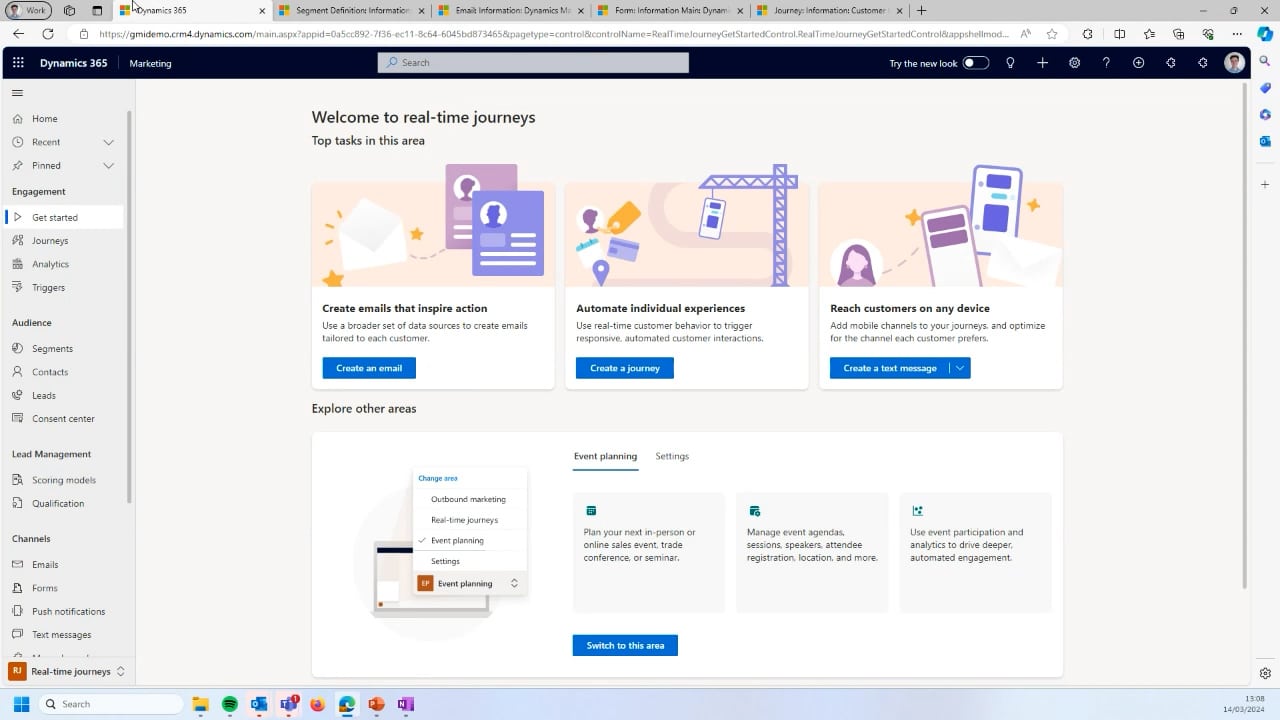The width and height of the screenshot is (1280, 720).
Task: Select the Settings tab under Explore other areas
Action: pos(672,456)
